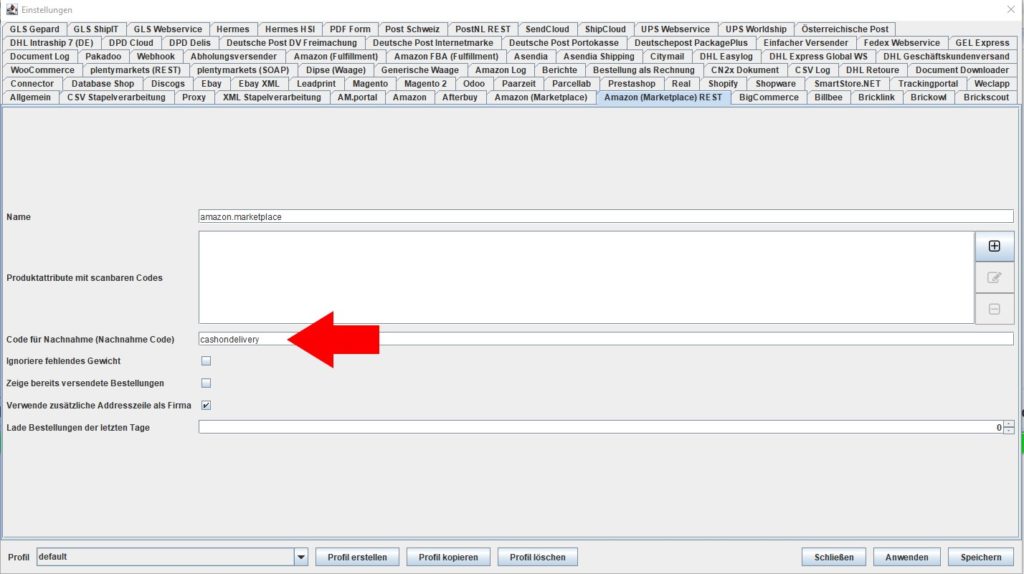Toggle Zeige bereits versendete Bestellungen checkbox
Viewport: 1024px width, 574px height.
(x=206, y=383)
